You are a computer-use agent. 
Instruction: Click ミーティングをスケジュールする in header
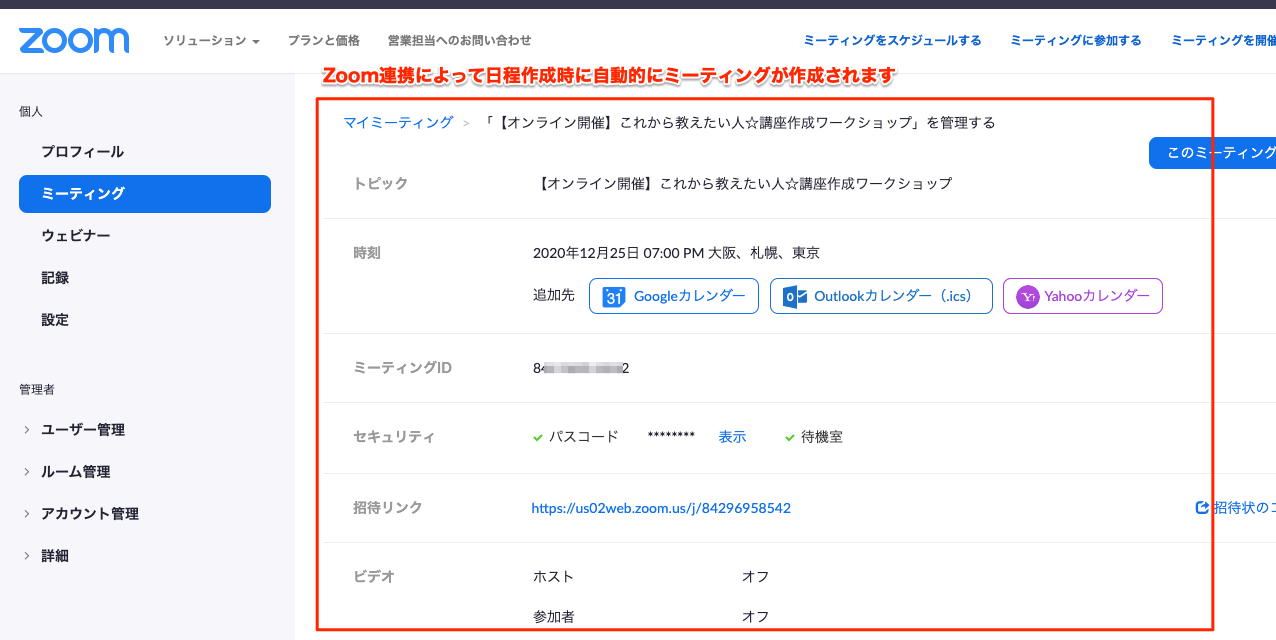892,41
